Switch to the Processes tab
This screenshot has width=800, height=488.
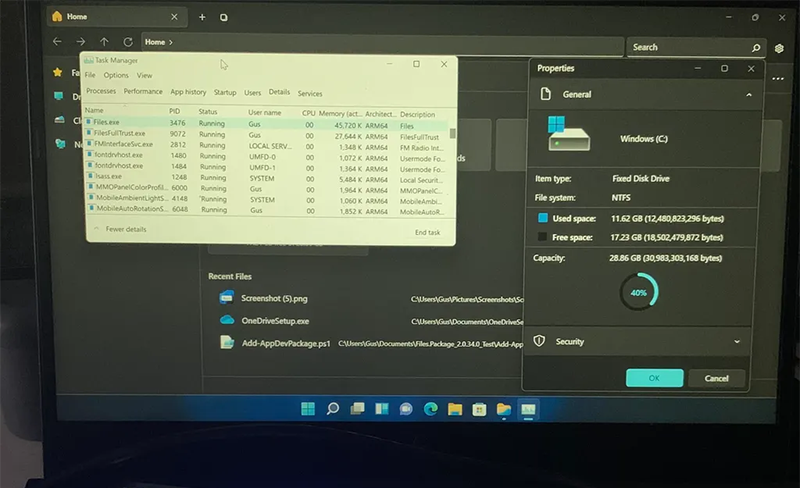[x=101, y=91]
